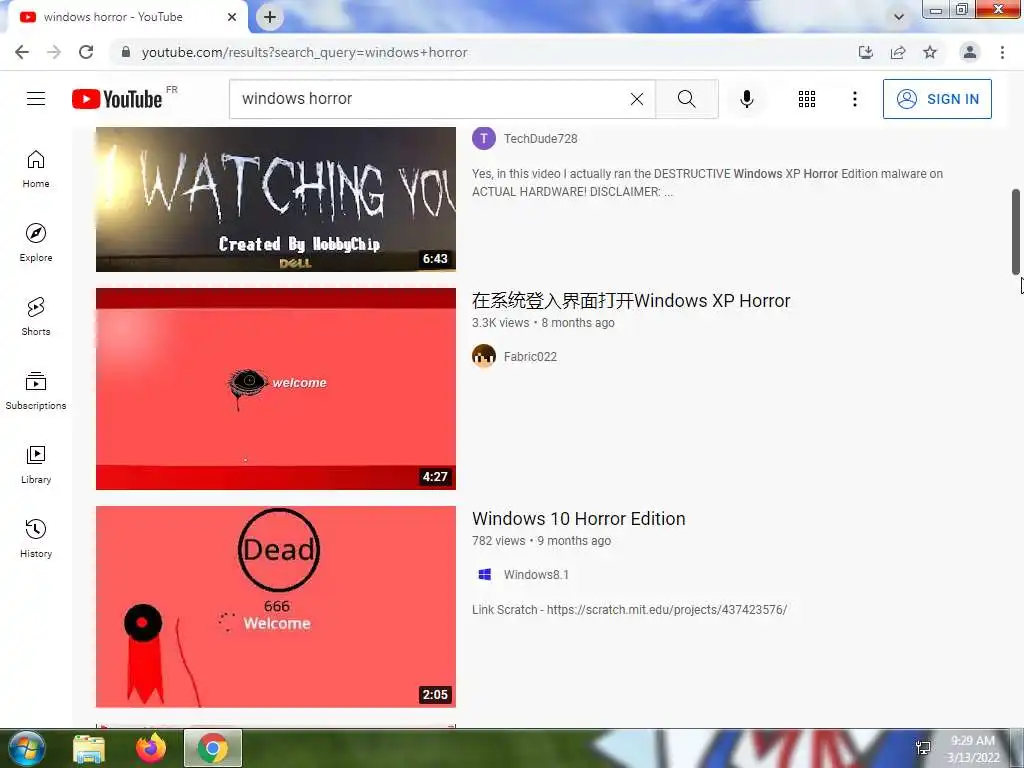
Task: Click the browser forward arrow
Action: pos(54,52)
